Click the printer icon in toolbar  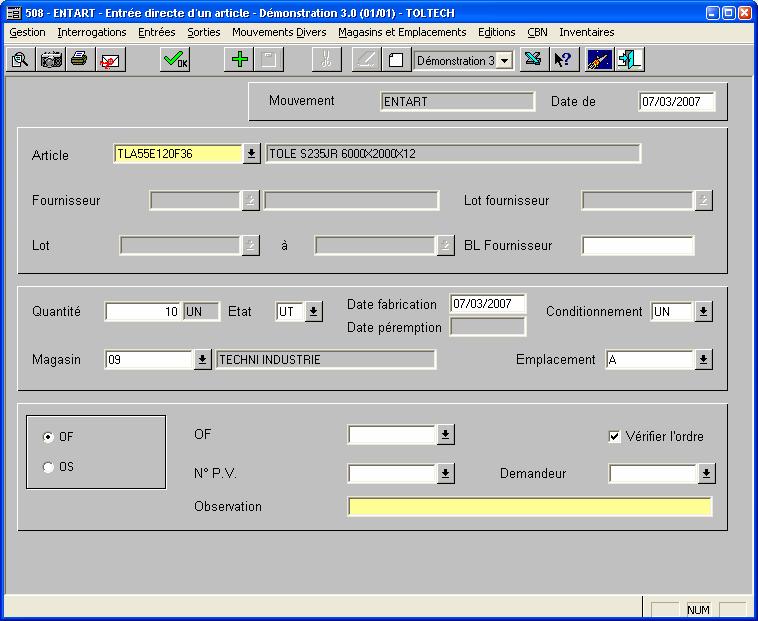pos(79,60)
